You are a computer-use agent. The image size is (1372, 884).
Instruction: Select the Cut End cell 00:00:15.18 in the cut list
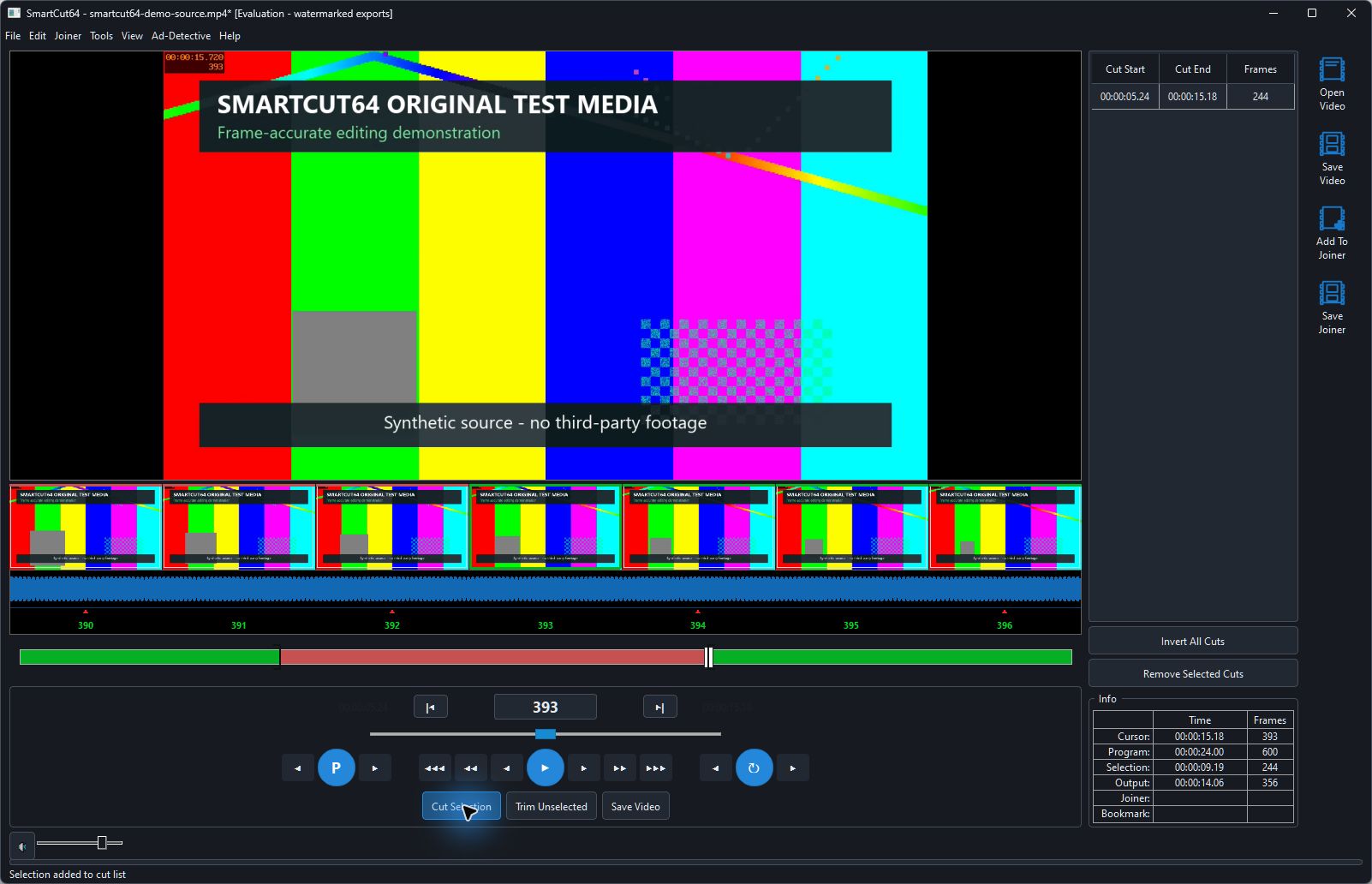[1193, 97]
